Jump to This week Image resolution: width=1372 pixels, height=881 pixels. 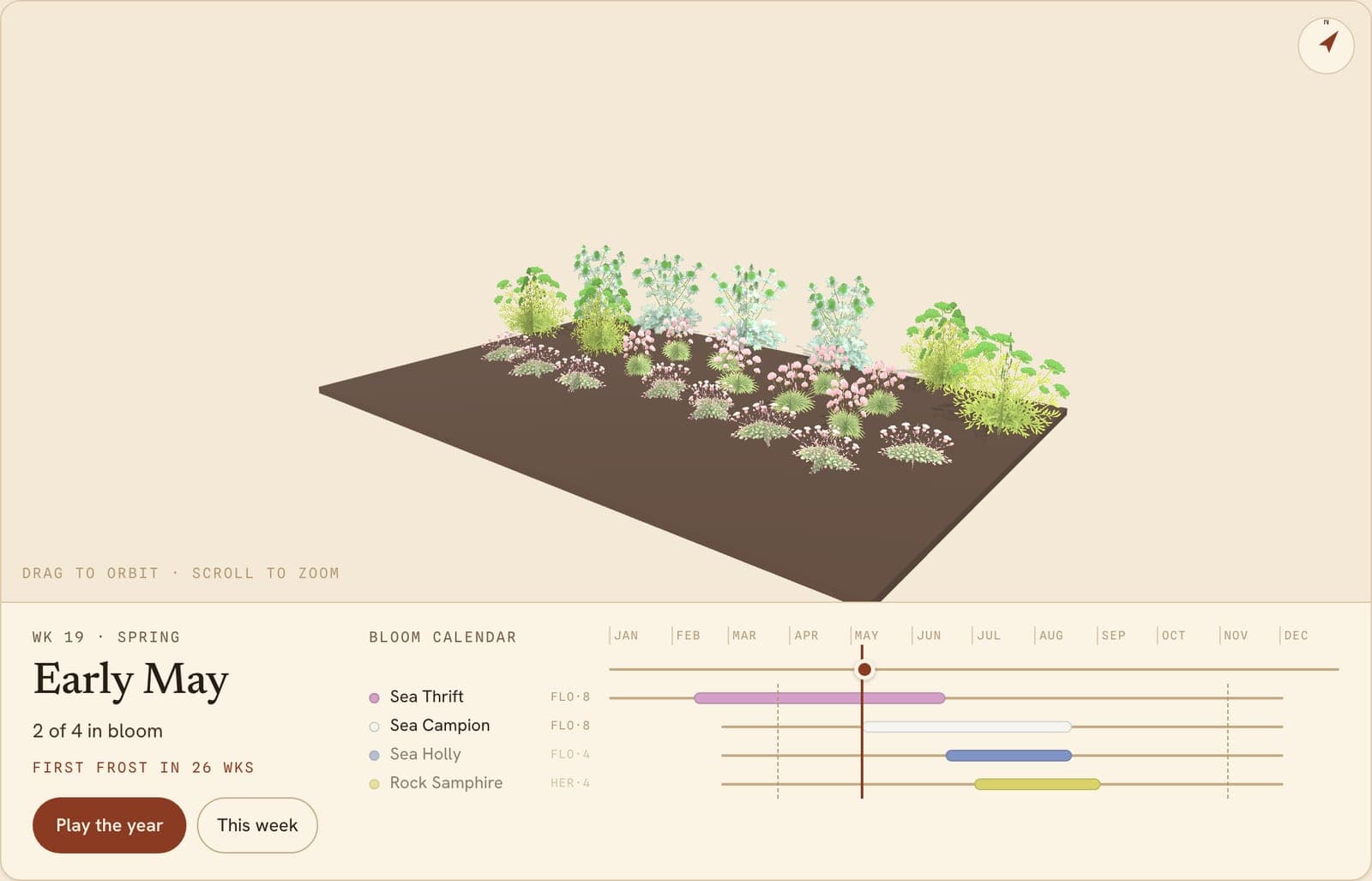257,825
